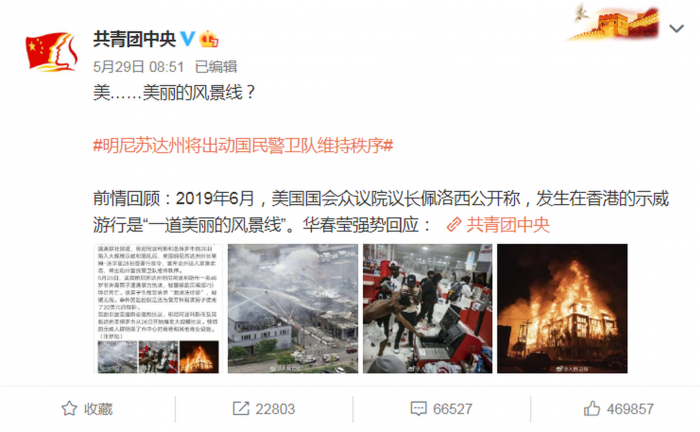Open the 明尼苏达州 hashtag topic

243,145
